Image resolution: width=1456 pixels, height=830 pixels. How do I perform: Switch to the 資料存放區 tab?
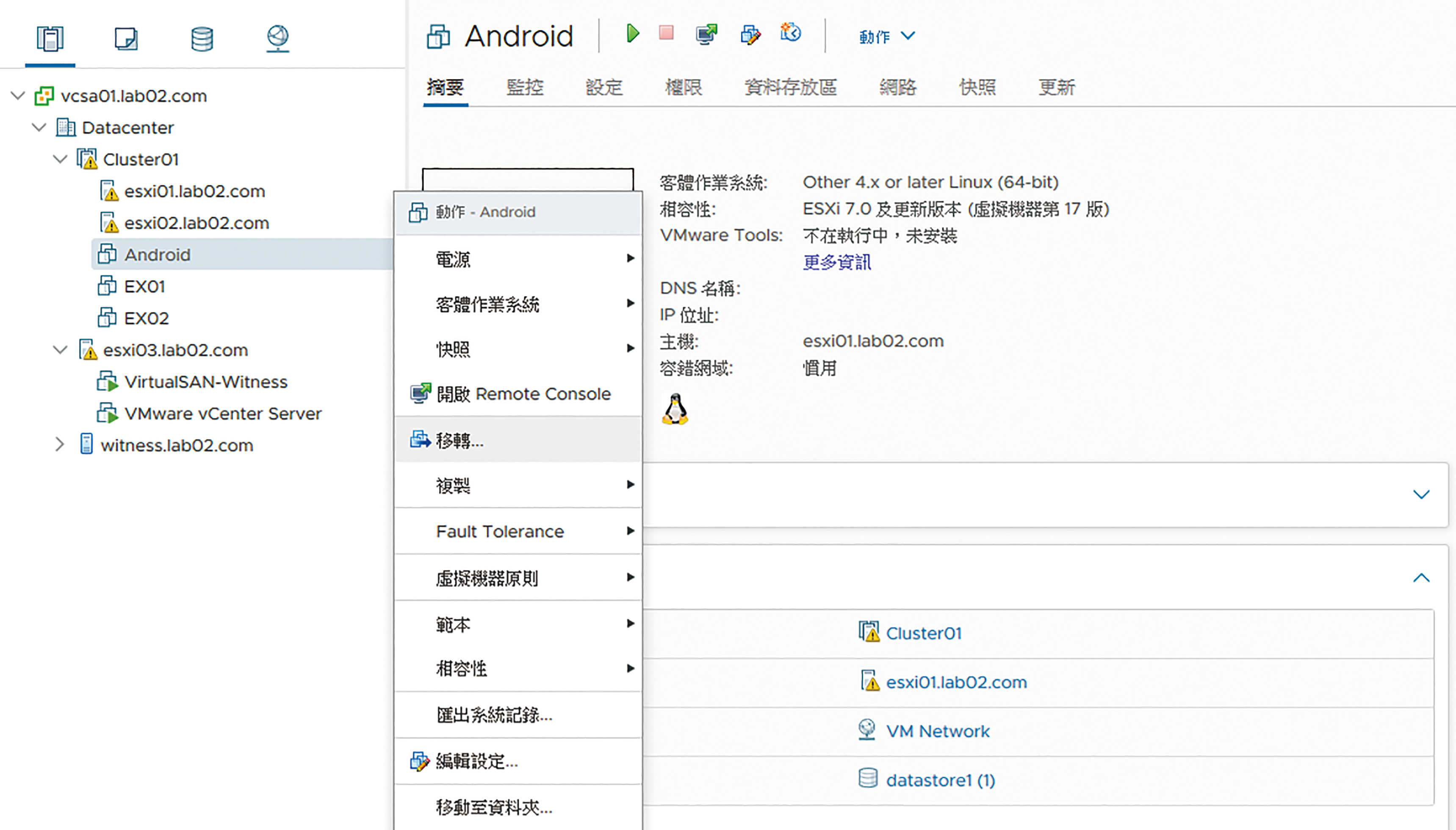(x=790, y=87)
